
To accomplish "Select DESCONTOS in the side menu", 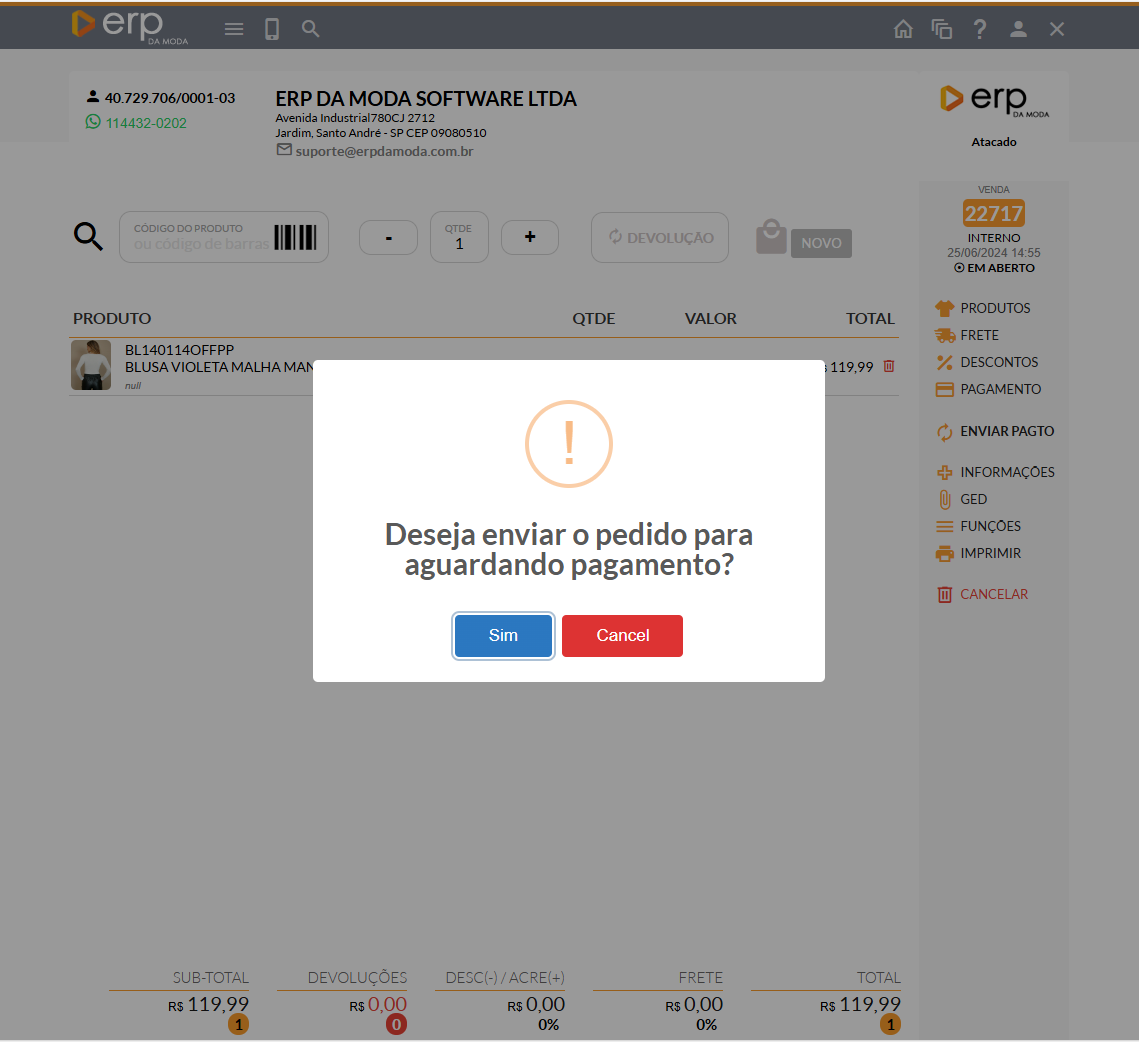I will coord(998,362).
